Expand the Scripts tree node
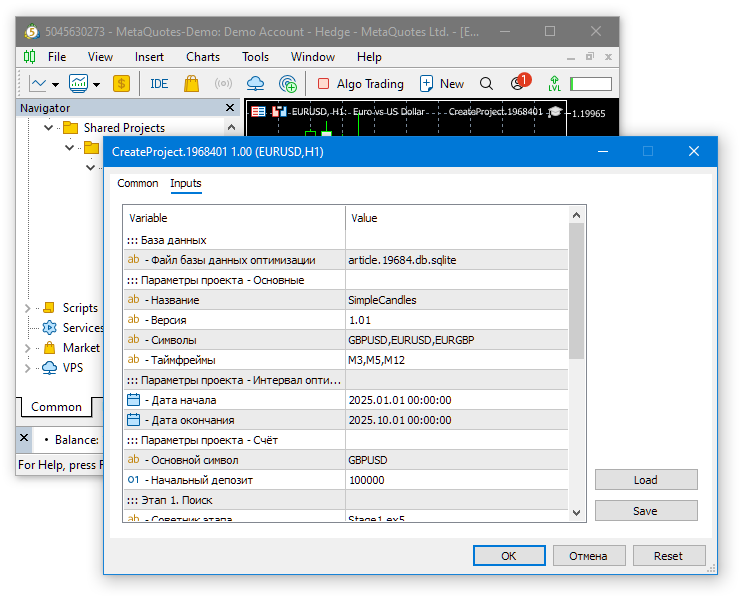Viewport: 744px width, 596px height. coord(28,308)
